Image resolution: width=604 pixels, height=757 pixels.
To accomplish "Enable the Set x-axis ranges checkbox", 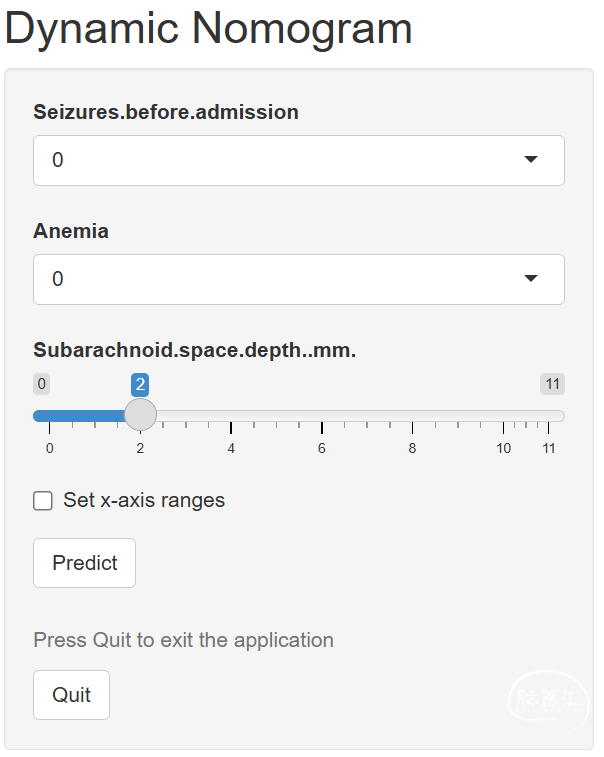I will pyautogui.click(x=43, y=501).
